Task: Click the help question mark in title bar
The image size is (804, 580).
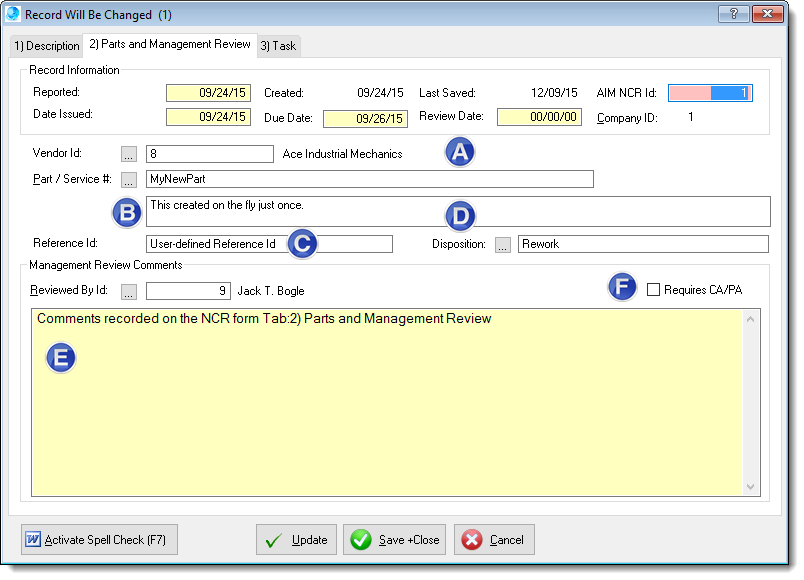Action: click(730, 14)
